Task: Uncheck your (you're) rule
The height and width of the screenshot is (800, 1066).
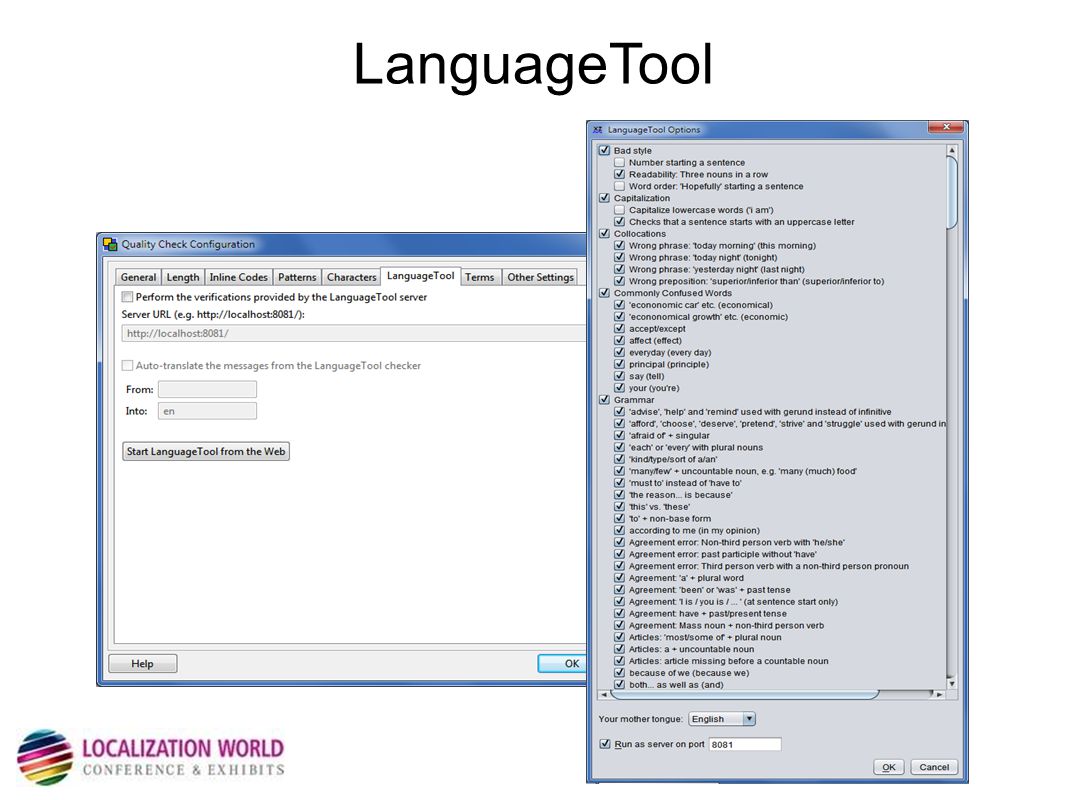Action: (619, 388)
